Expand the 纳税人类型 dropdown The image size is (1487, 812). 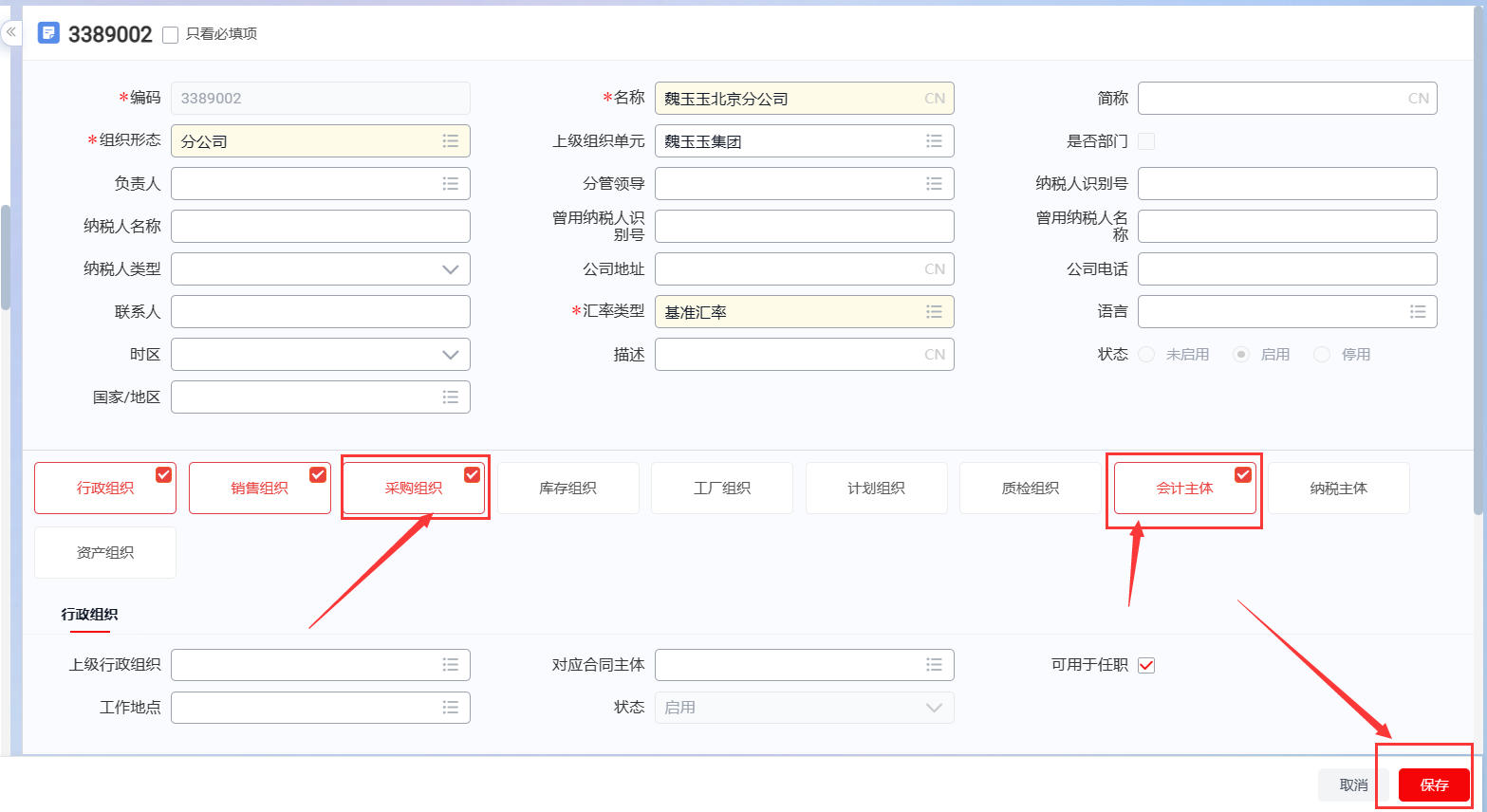[451, 268]
